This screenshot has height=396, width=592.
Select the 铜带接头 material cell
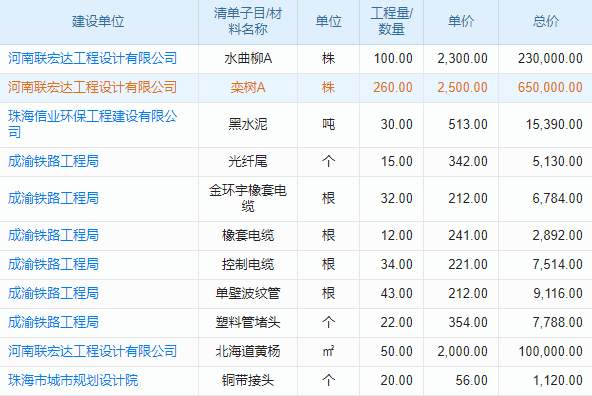[248, 380]
